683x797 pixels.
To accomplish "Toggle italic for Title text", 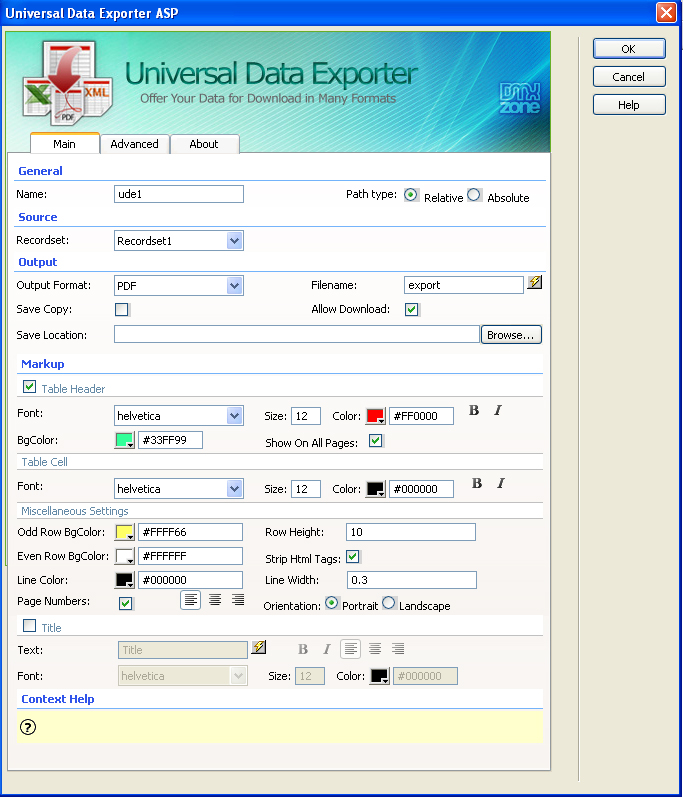I will click(x=327, y=649).
